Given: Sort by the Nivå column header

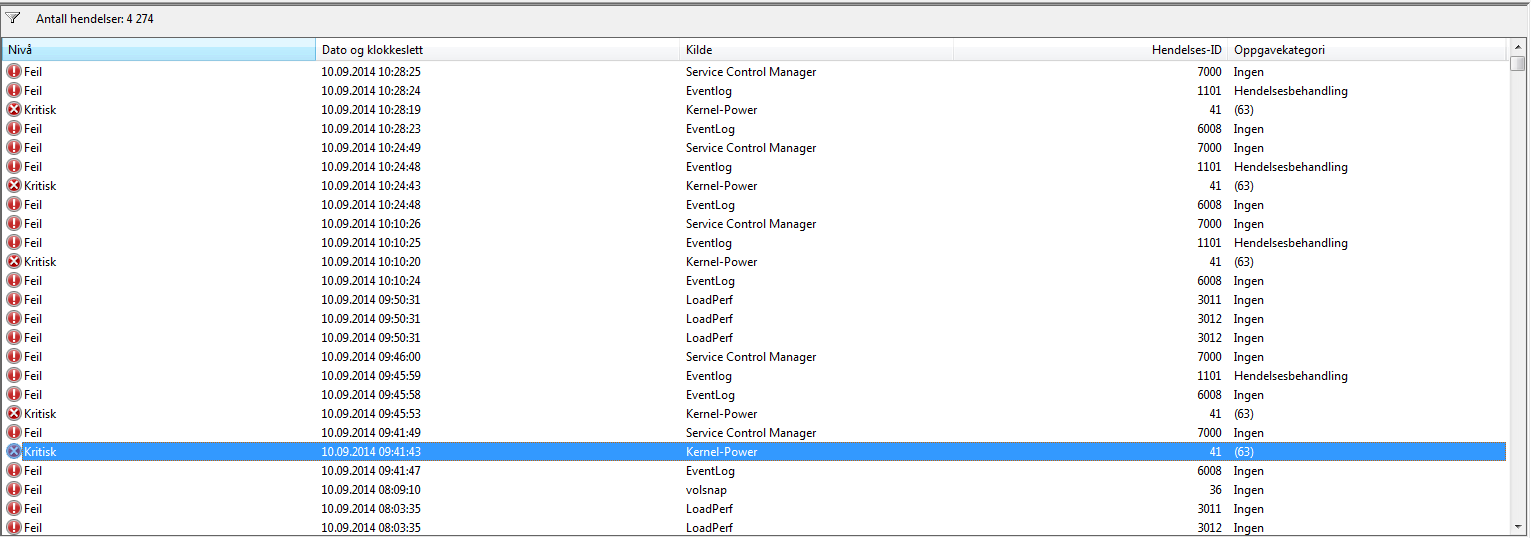Looking at the screenshot, I should [x=159, y=50].
